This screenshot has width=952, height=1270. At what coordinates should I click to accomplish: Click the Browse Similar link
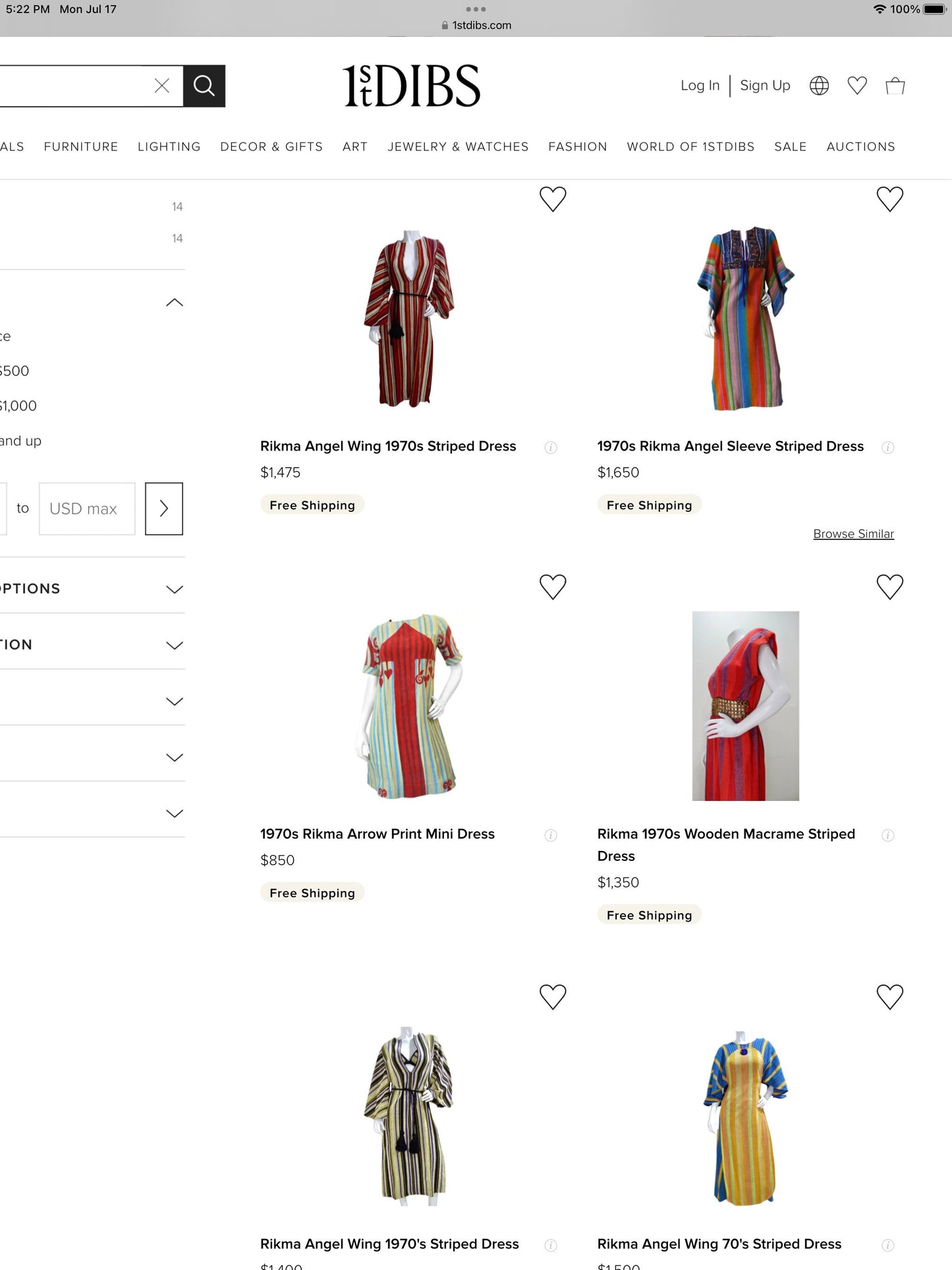point(853,534)
